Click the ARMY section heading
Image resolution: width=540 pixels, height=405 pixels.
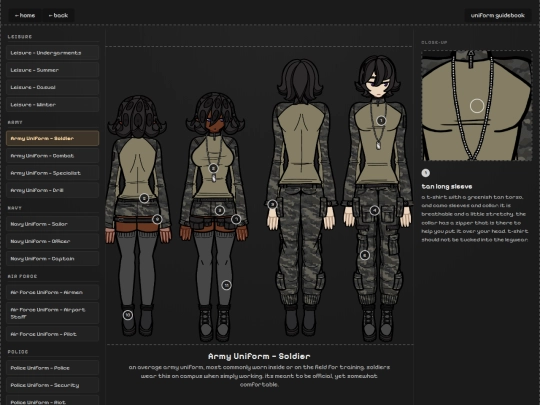click(x=15, y=122)
